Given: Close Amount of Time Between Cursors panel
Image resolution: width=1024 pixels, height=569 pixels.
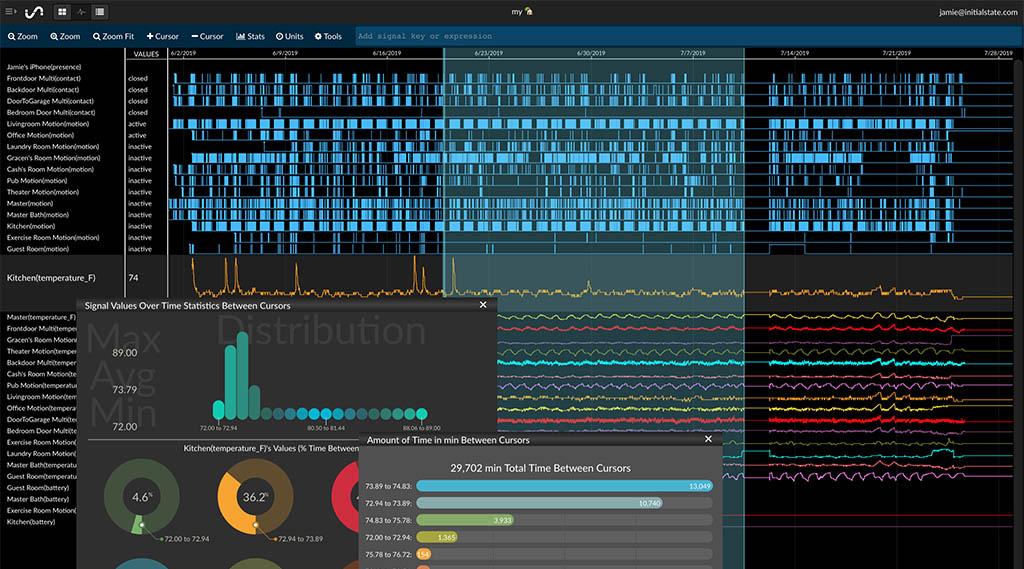Looking at the screenshot, I should click(708, 439).
